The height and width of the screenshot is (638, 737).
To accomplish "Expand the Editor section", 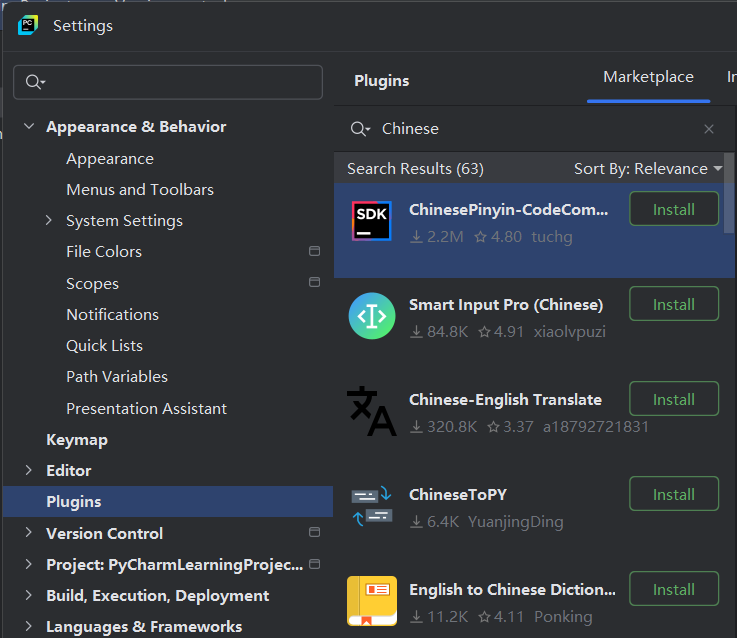I will coord(29,470).
